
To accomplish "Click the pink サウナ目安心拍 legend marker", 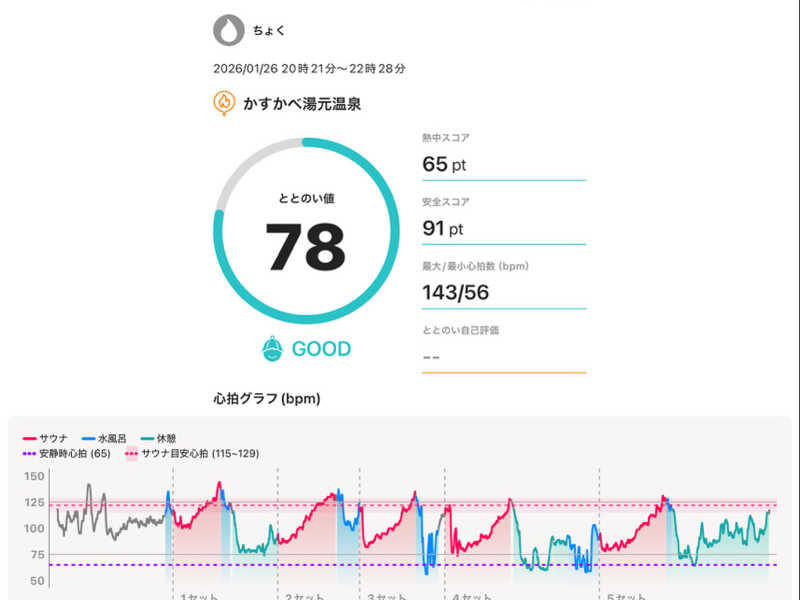I will pyautogui.click(x=131, y=454).
